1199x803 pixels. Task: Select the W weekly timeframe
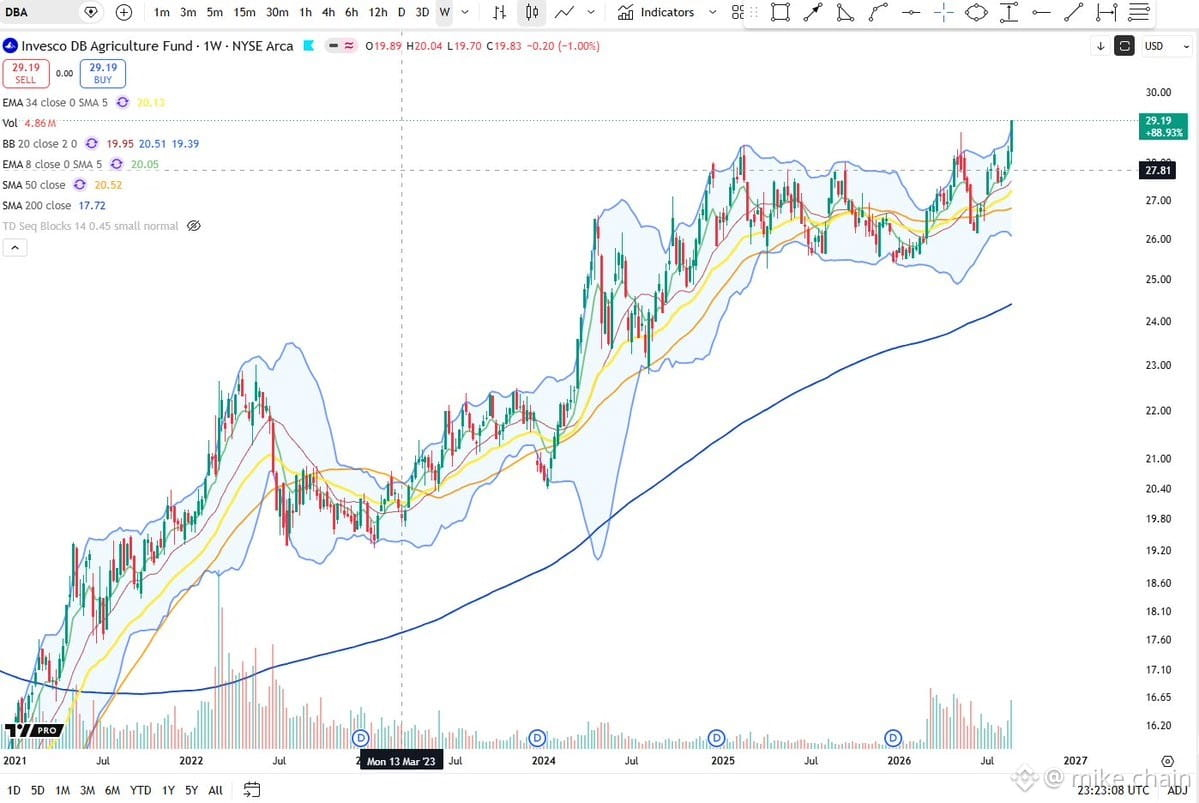pos(444,12)
